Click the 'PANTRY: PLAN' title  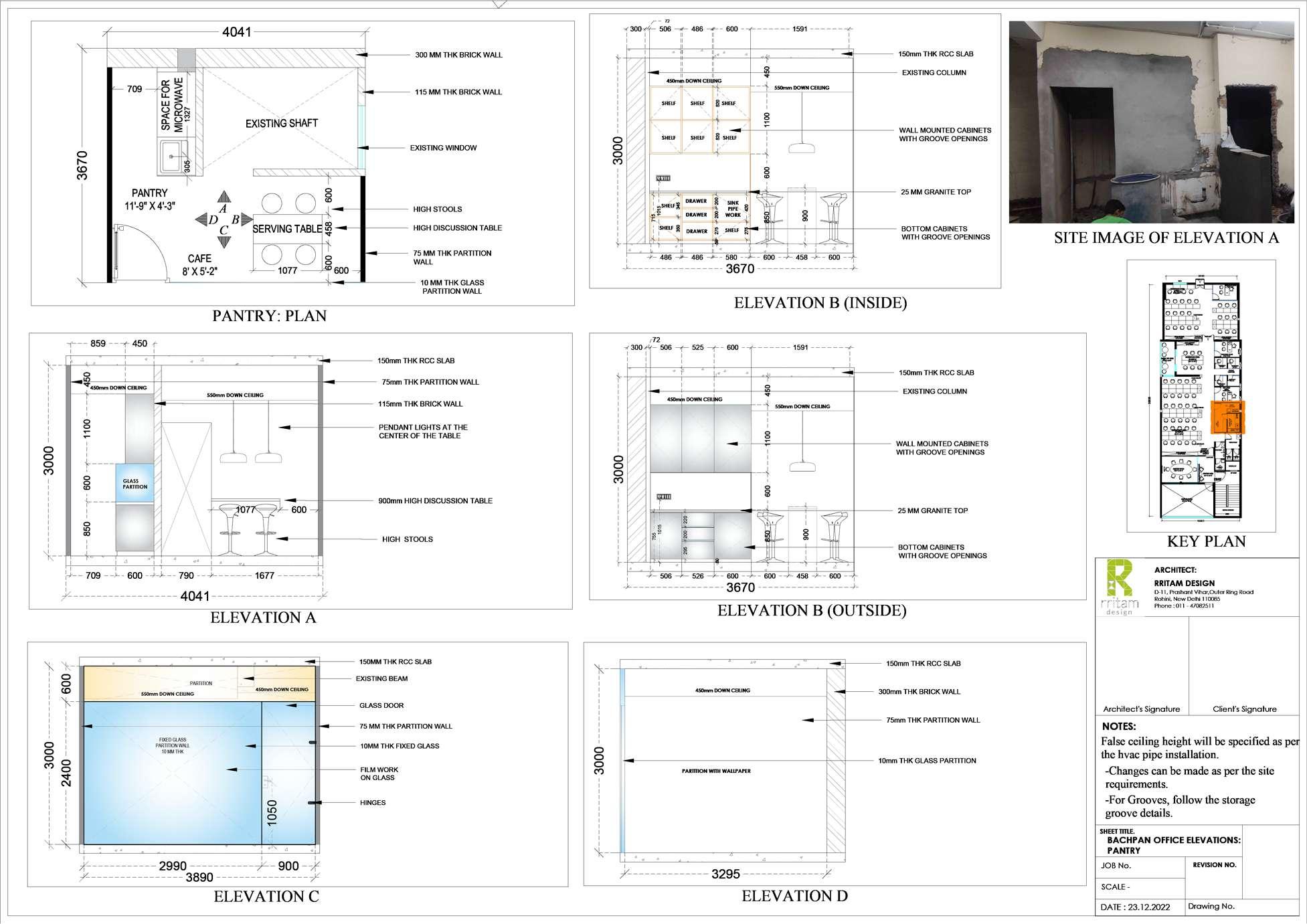coord(269,316)
